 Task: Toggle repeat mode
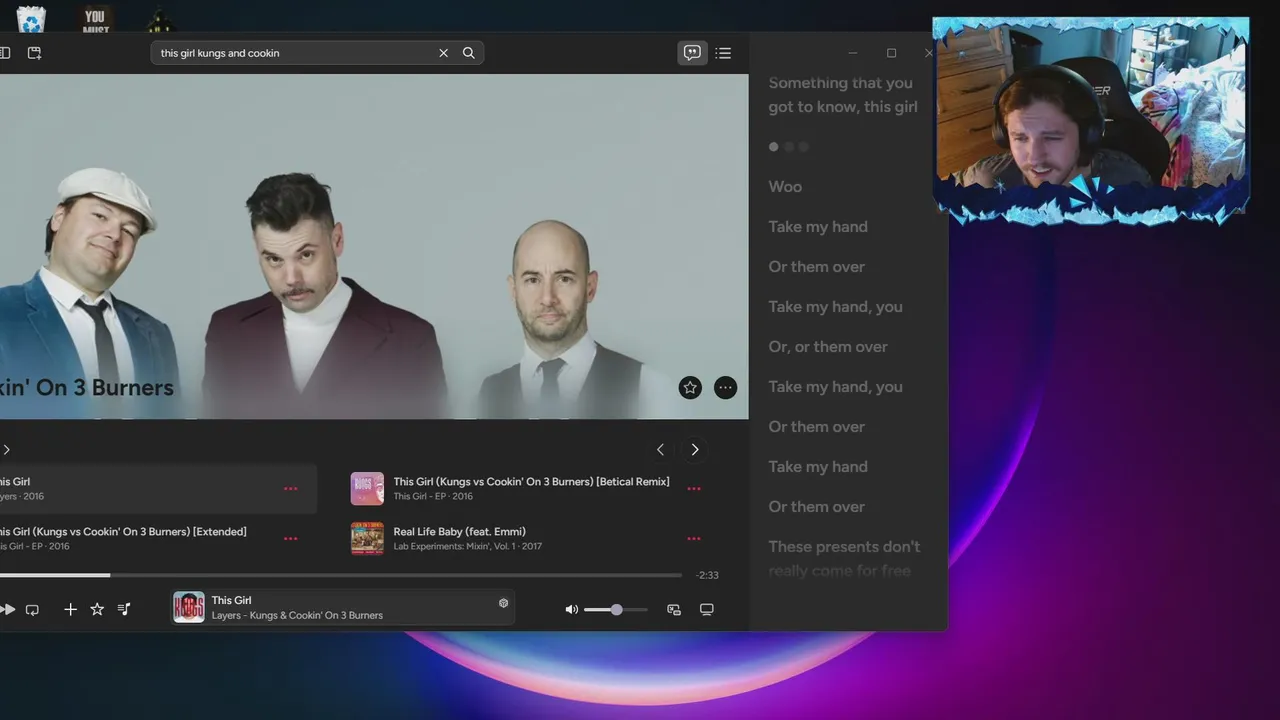[32, 609]
